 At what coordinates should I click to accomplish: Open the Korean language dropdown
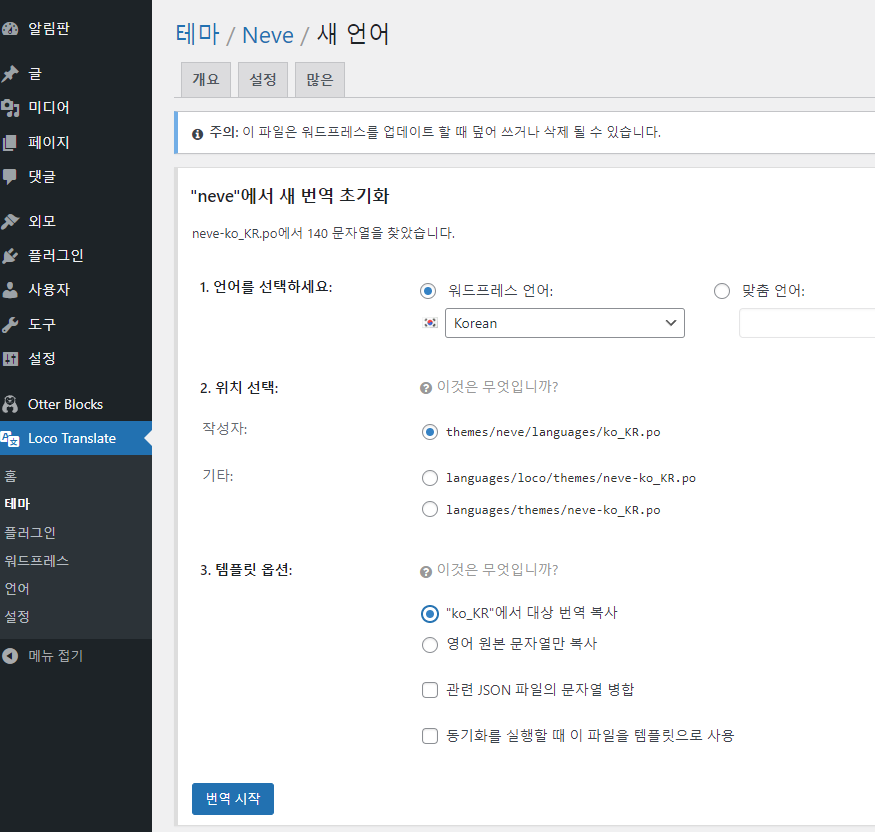click(565, 323)
